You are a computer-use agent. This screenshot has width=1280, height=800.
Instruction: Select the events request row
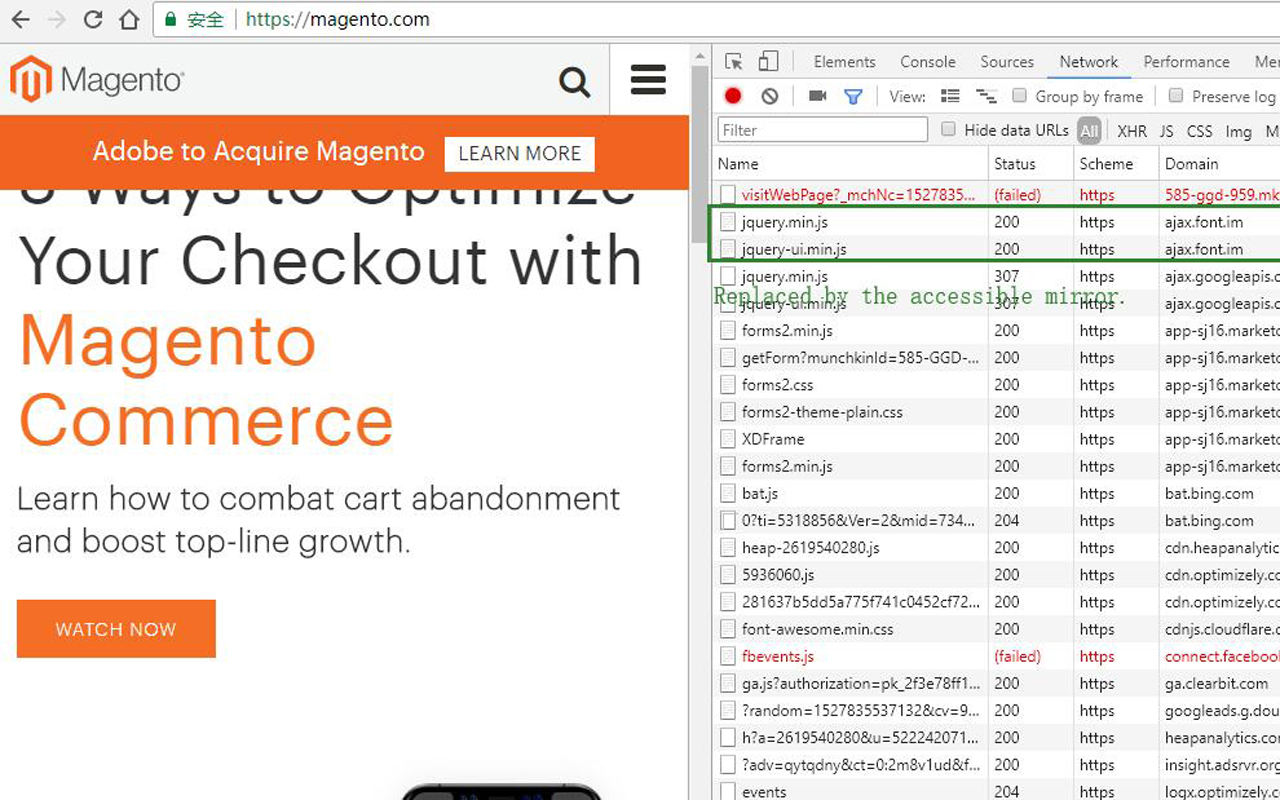tap(996, 792)
